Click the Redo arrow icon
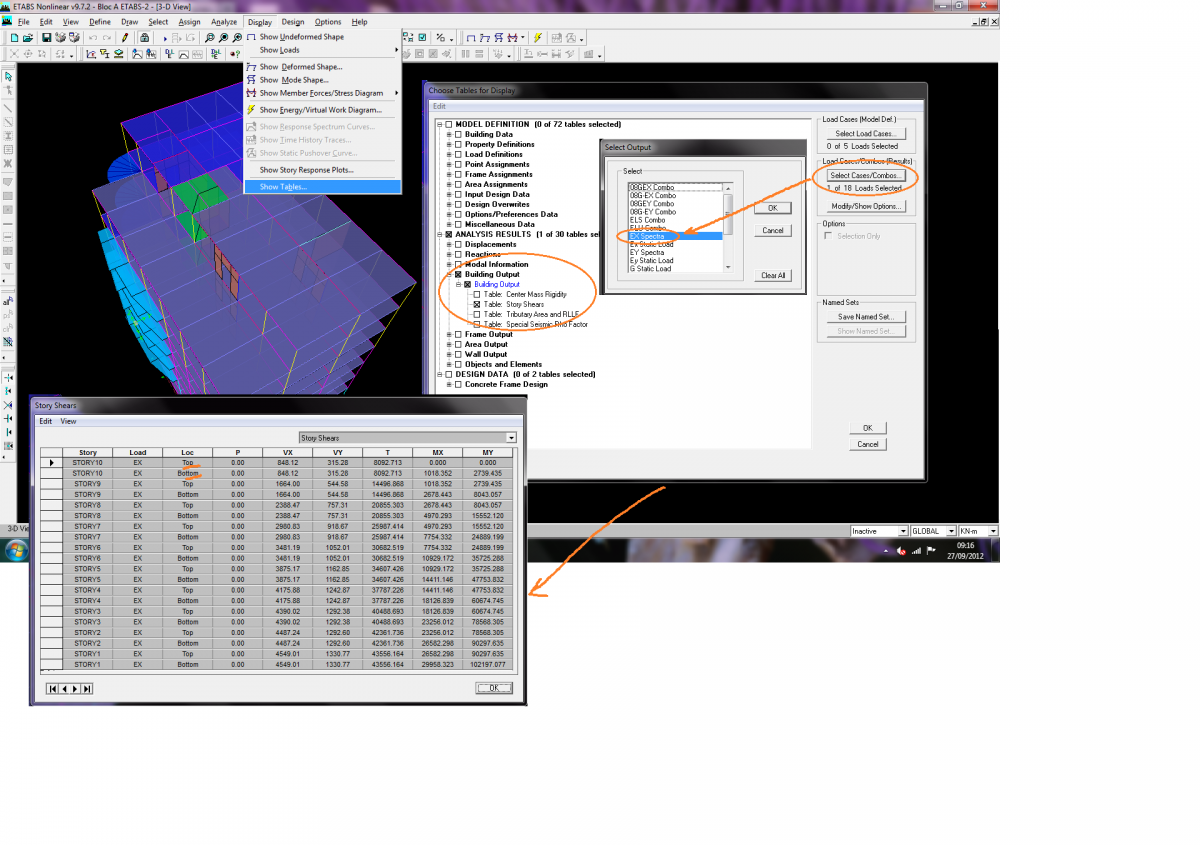Viewport: 1200px width, 845px height. pyautogui.click(x=107, y=37)
